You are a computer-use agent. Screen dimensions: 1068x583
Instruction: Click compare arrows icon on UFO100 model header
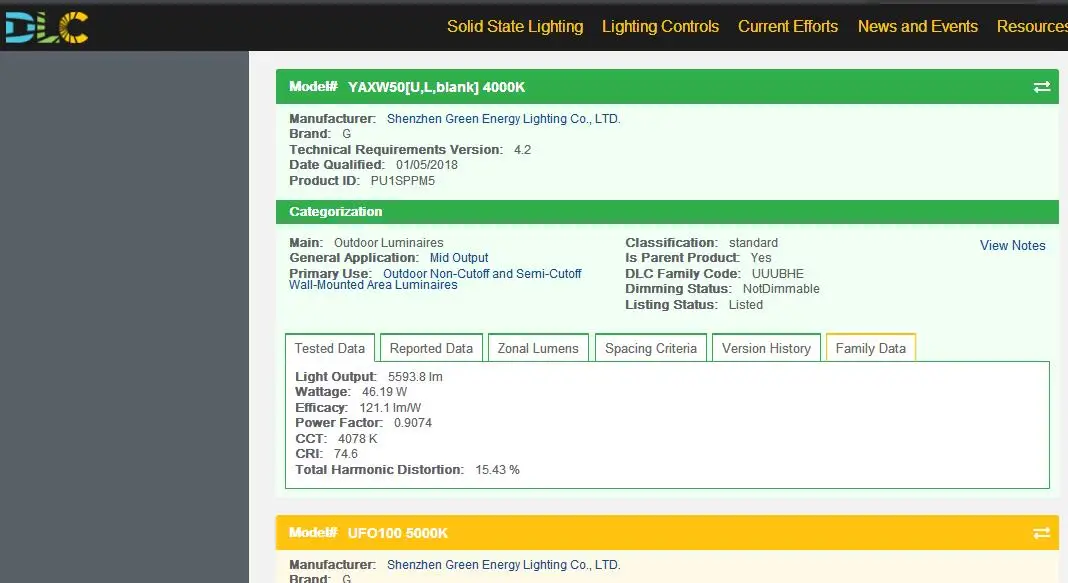tap(1041, 533)
